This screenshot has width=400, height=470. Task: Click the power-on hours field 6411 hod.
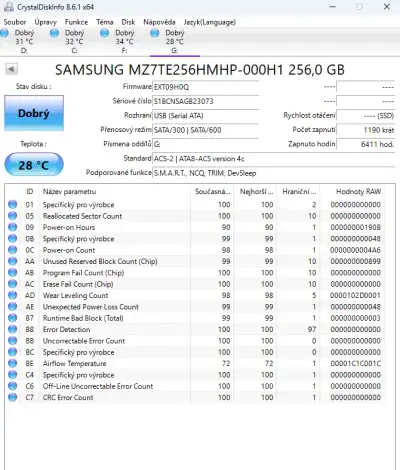[366, 144]
